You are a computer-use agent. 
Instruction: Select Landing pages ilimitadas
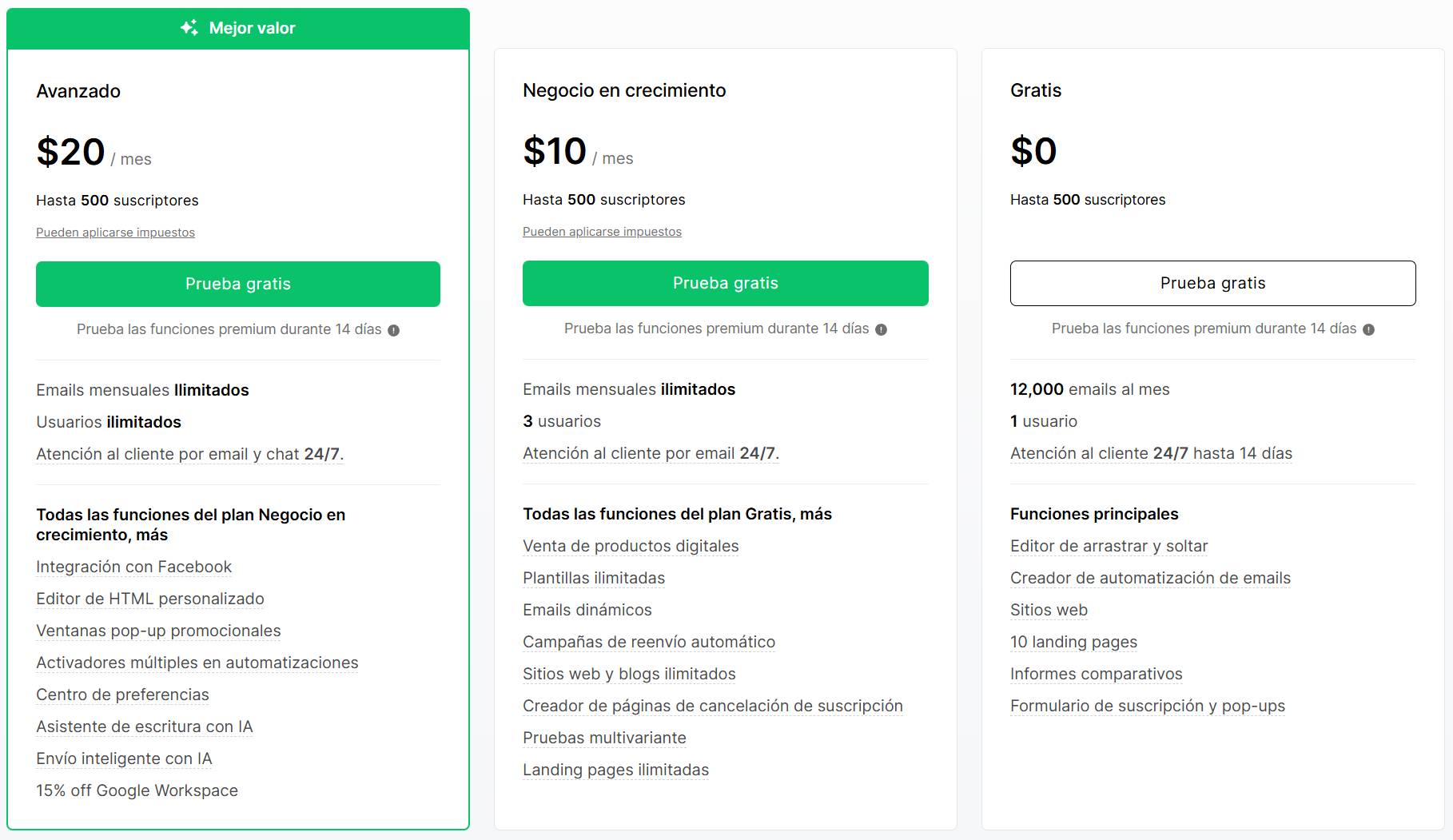[x=615, y=770]
